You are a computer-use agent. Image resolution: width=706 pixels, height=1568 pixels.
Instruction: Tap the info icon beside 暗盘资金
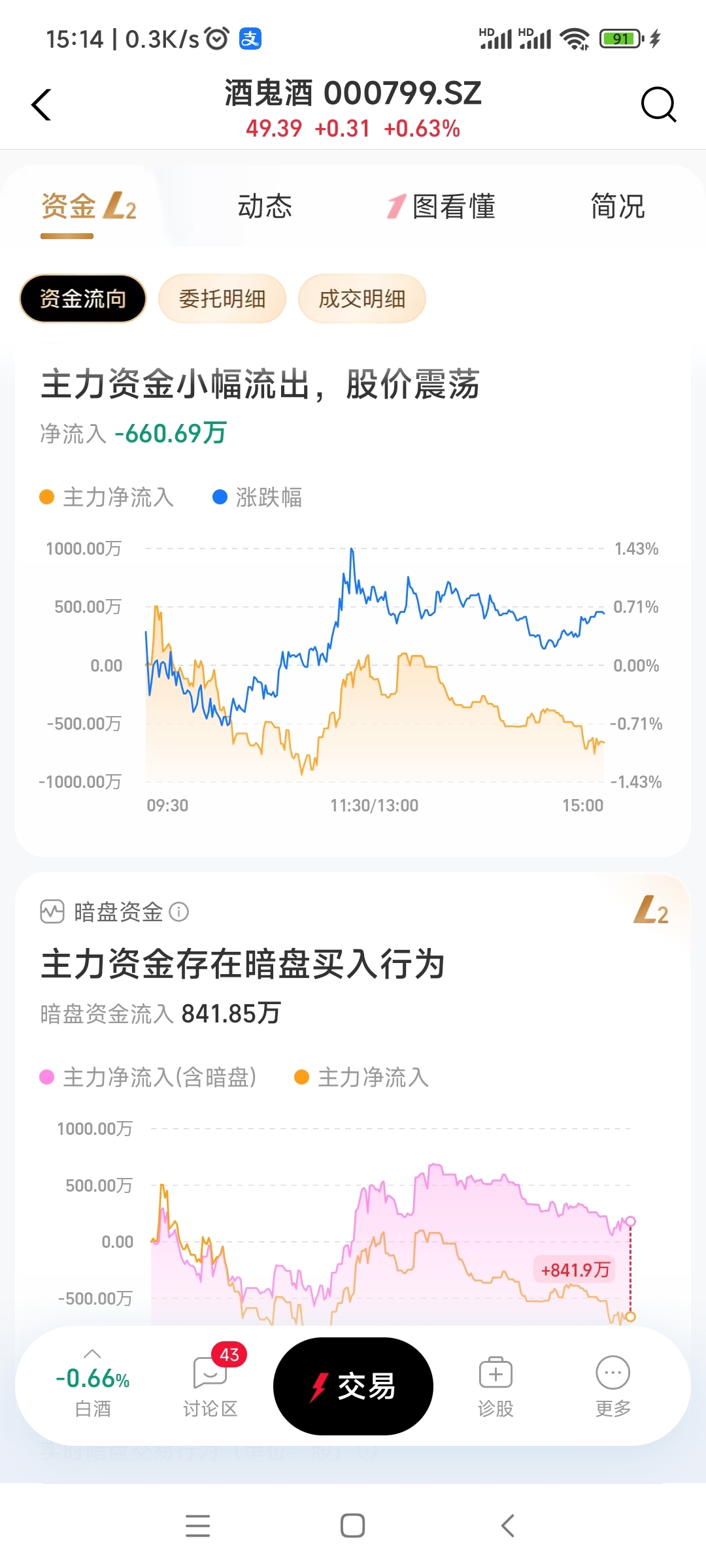pos(178,911)
